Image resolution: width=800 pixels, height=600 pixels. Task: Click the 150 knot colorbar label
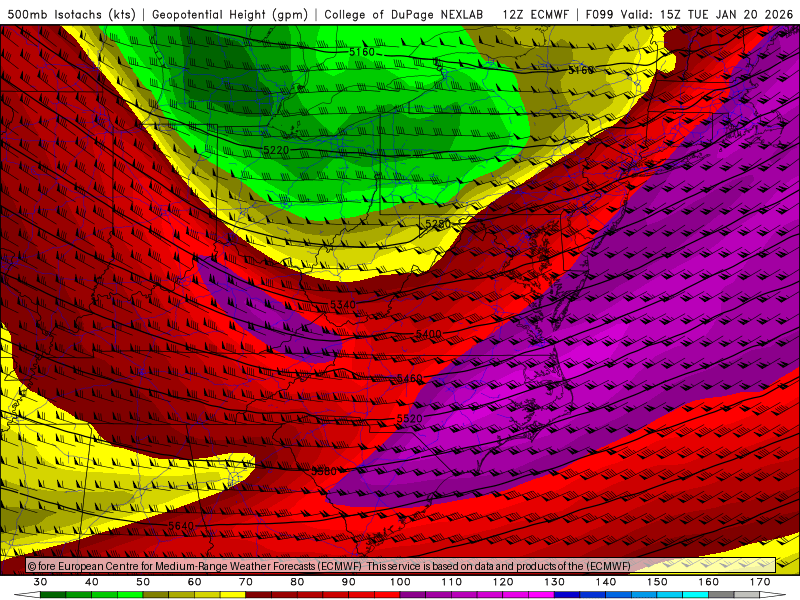tap(657, 582)
